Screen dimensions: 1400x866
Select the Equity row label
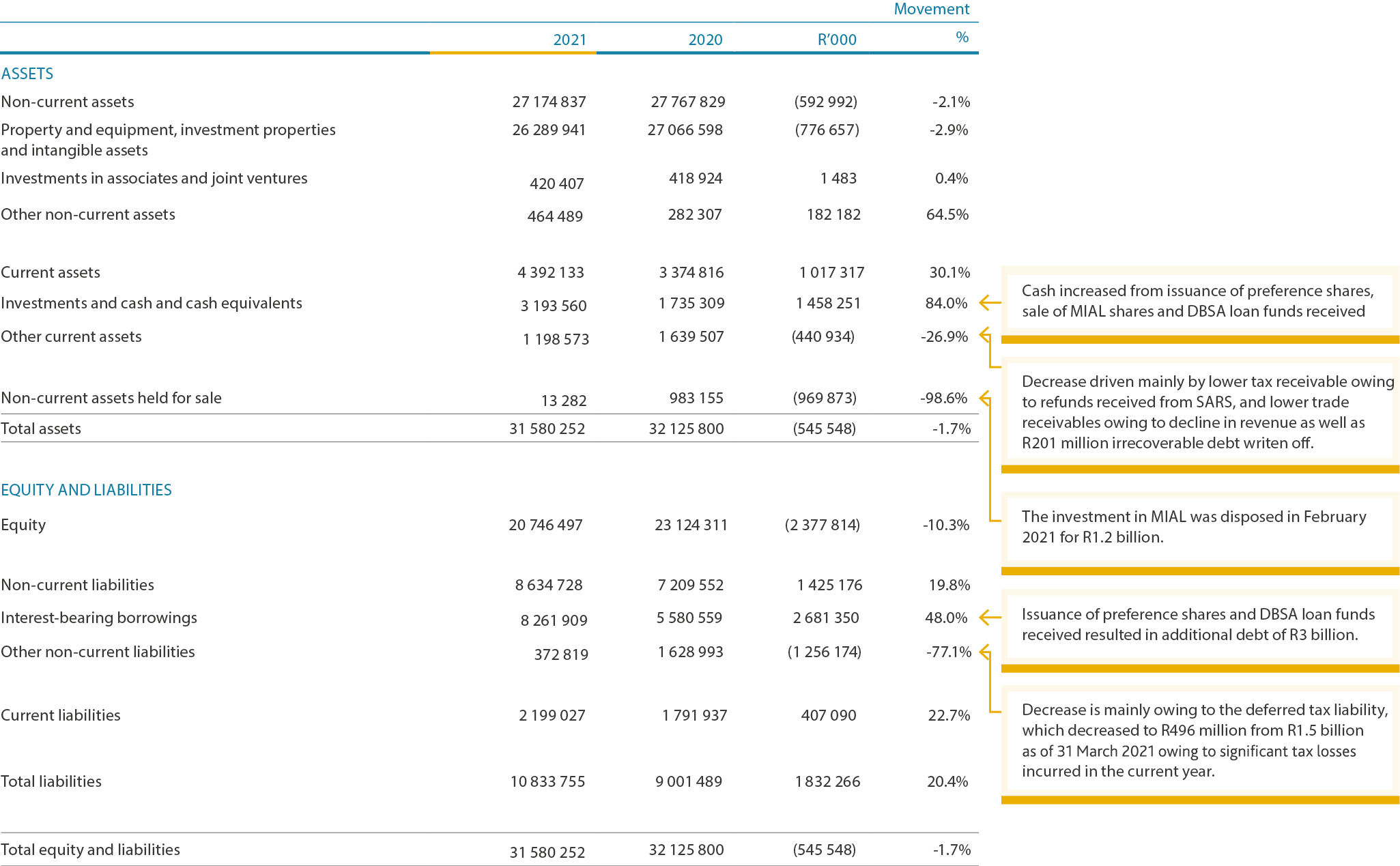[x=24, y=525]
